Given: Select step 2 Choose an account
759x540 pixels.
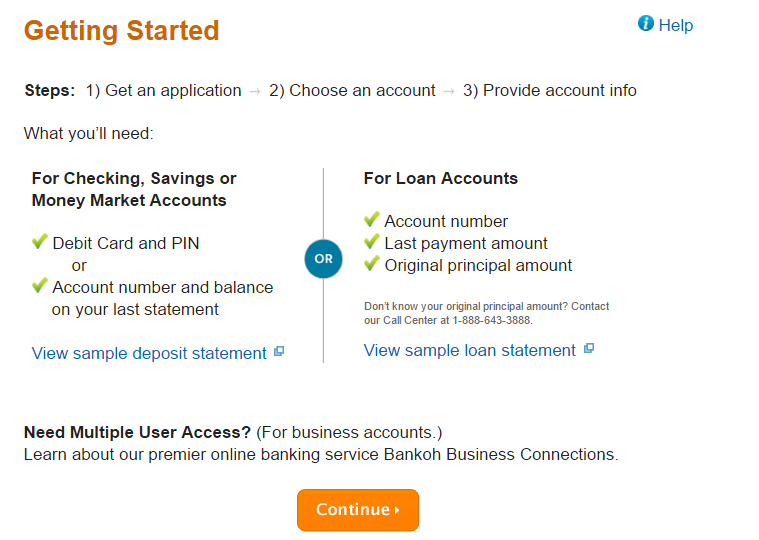Looking at the screenshot, I should (x=352, y=90).
